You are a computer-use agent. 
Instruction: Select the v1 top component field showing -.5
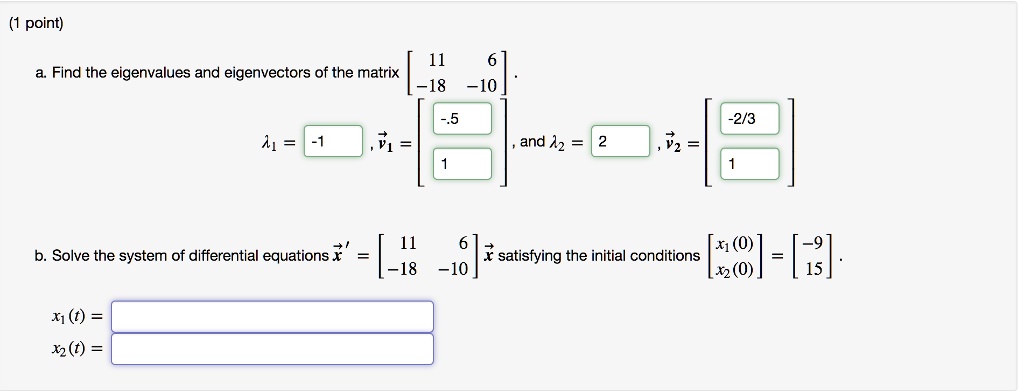pyautogui.click(x=462, y=118)
